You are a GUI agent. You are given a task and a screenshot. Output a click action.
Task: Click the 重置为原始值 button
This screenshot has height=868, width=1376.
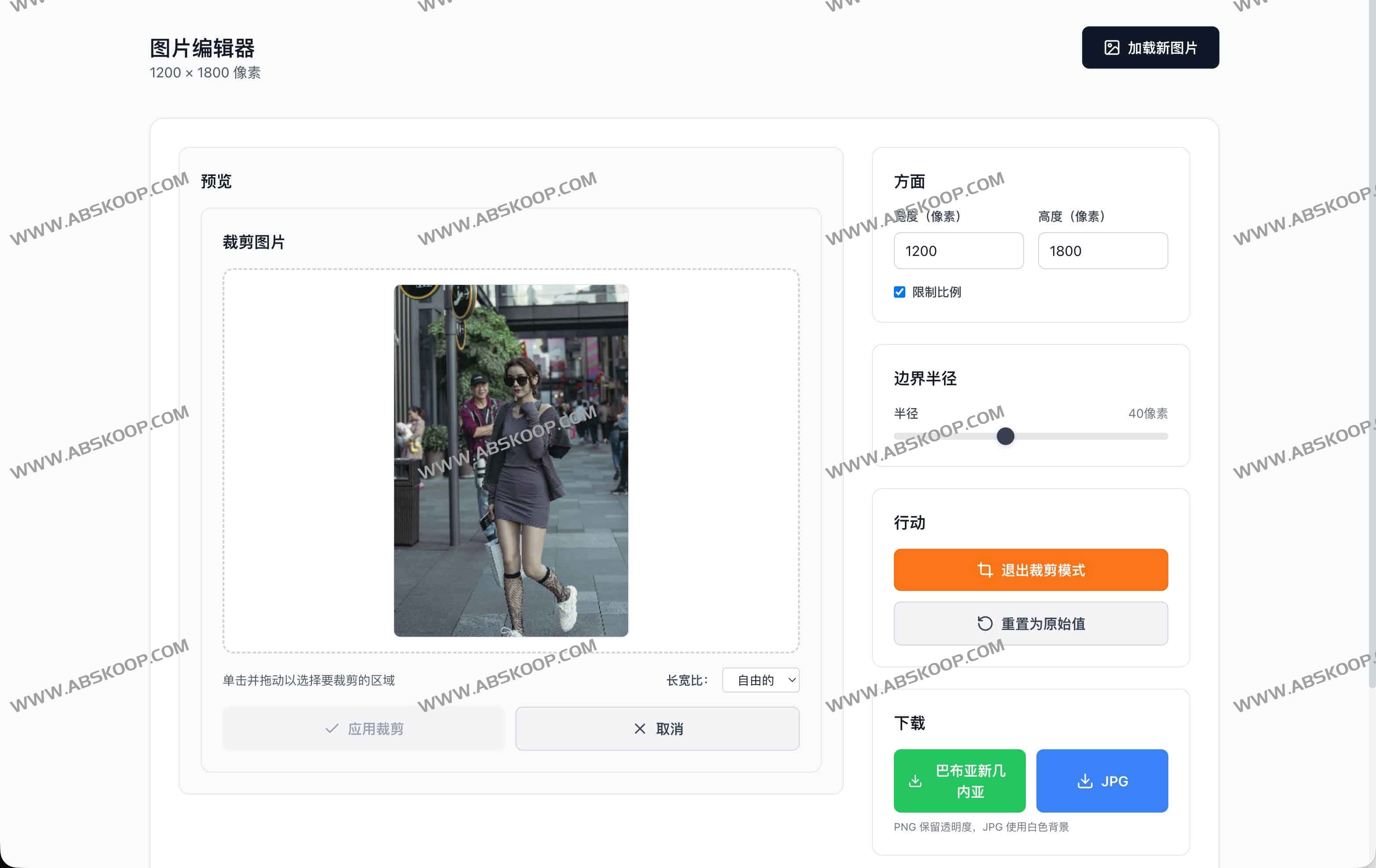tap(1030, 624)
